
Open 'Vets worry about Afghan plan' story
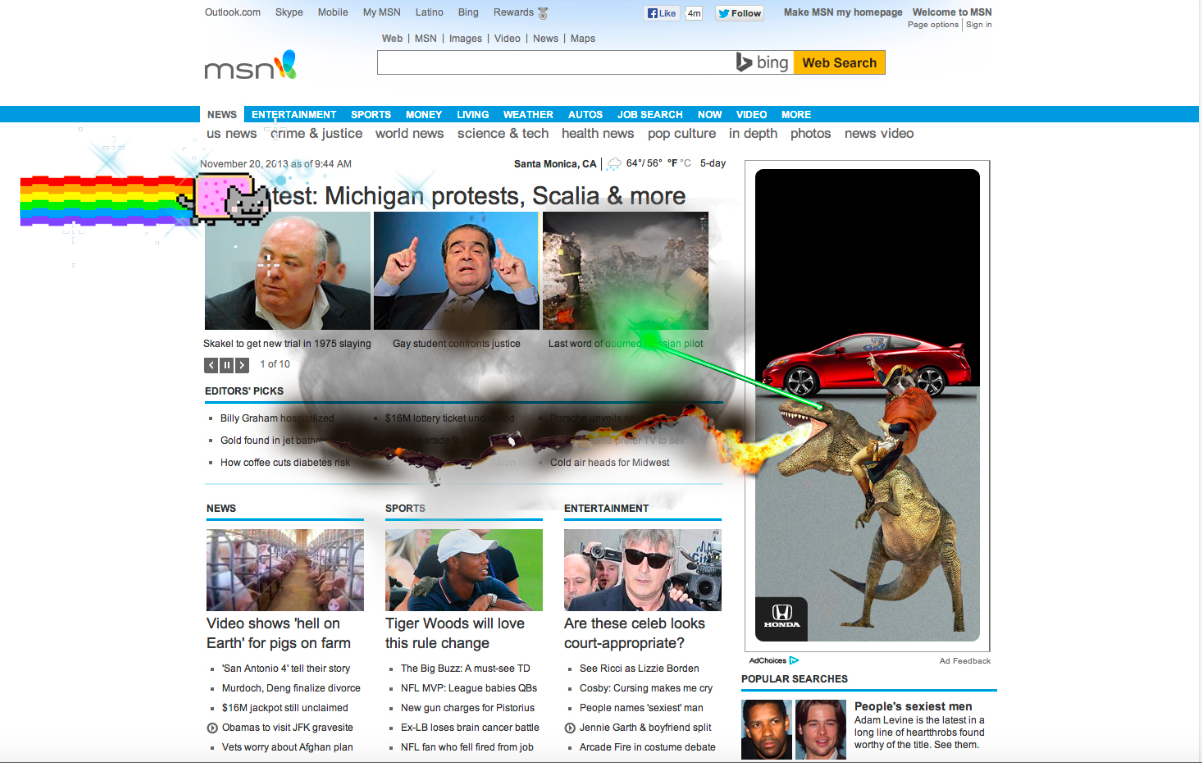(x=287, y=747)
